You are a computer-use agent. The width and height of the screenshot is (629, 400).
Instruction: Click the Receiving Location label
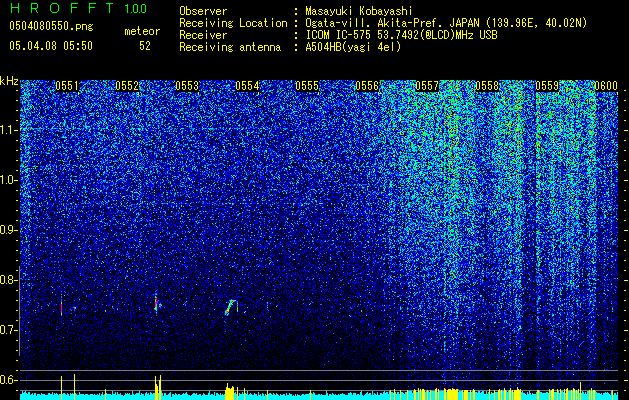pyautogui.click(x=233, y=23)
